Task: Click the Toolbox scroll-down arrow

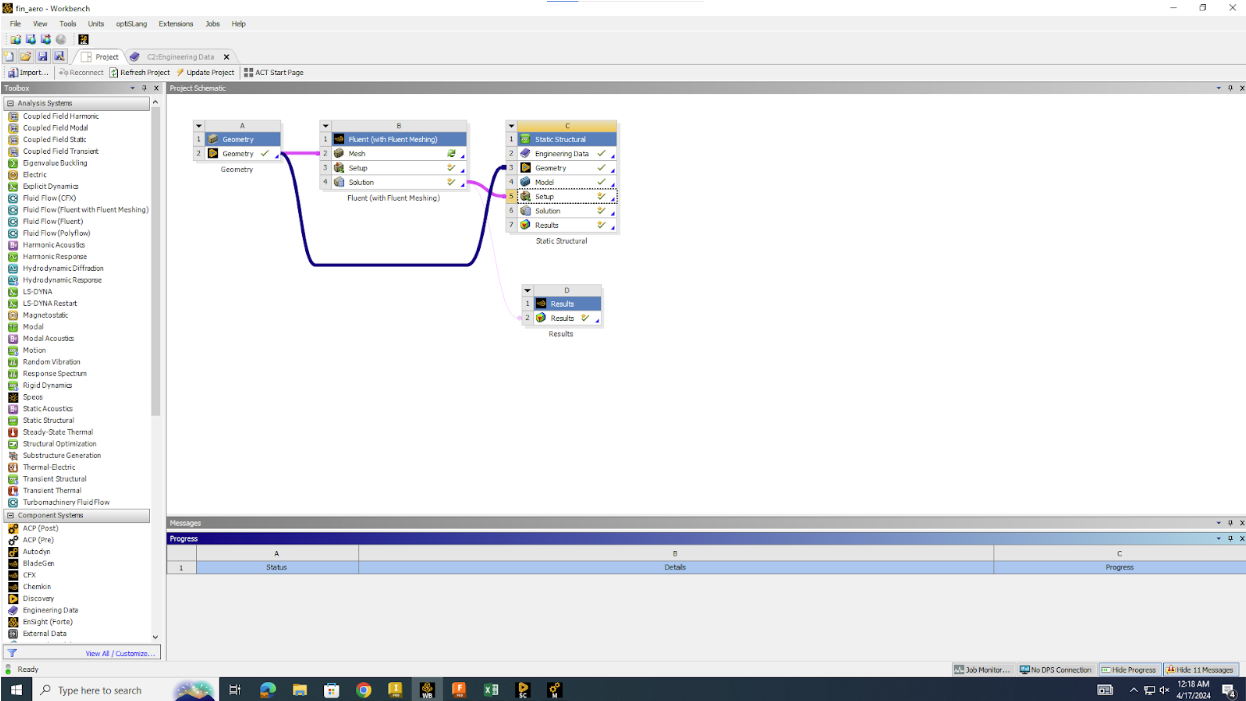Action: click(x=155, y=636)
